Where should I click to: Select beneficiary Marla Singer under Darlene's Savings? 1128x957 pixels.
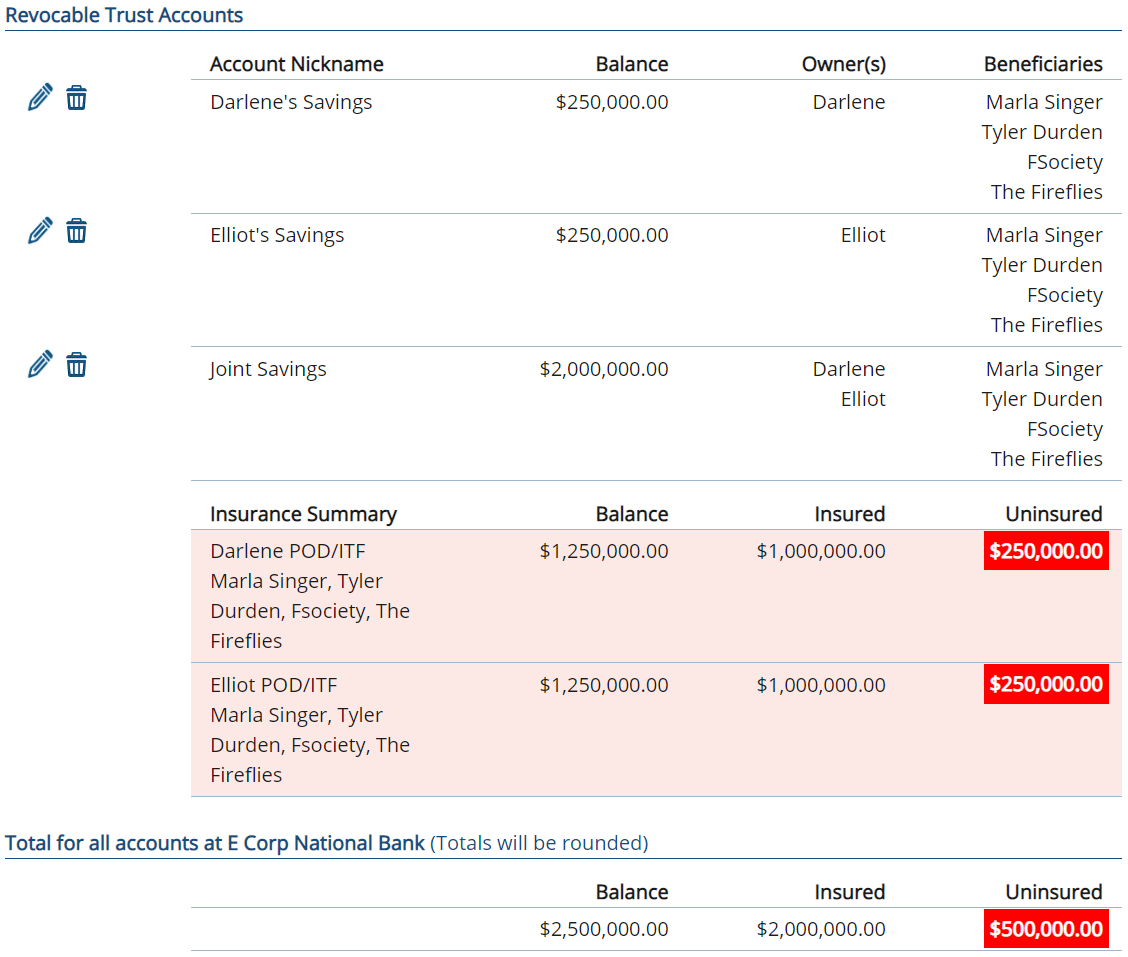click(x=1043, y=101)
